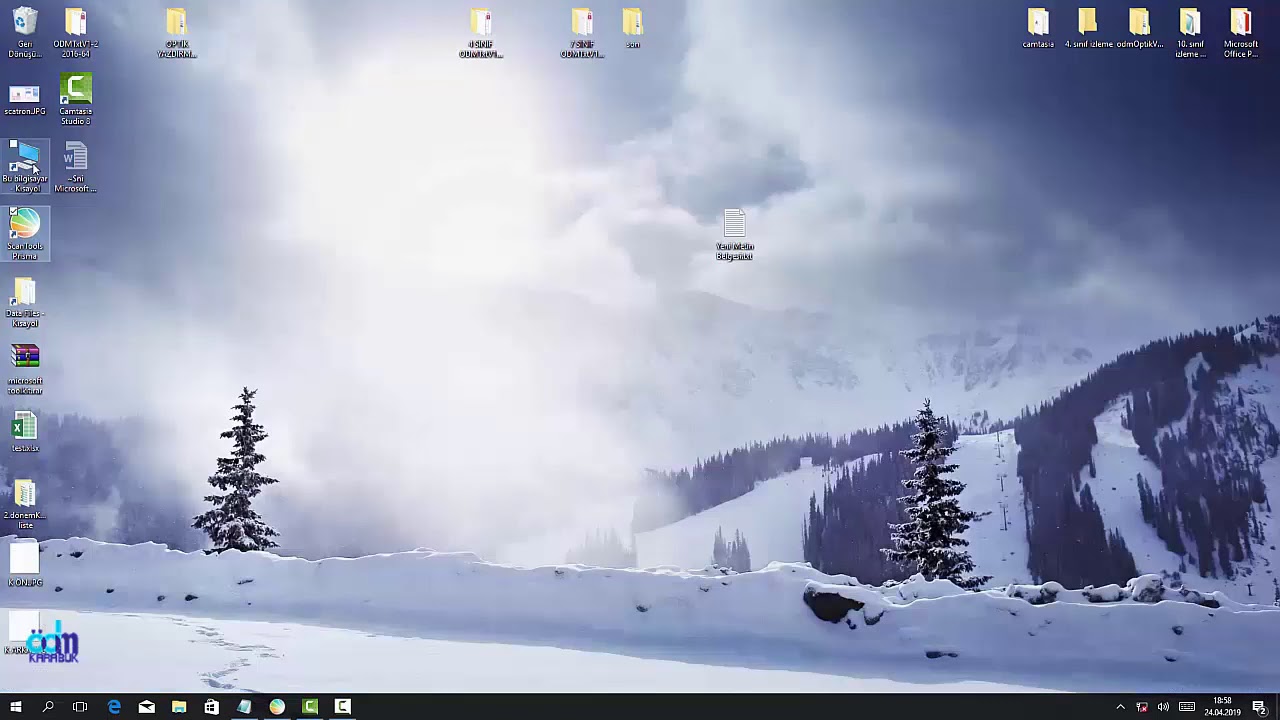Open the Windows Start menu

pyautogui.click(x=15, y=707)
